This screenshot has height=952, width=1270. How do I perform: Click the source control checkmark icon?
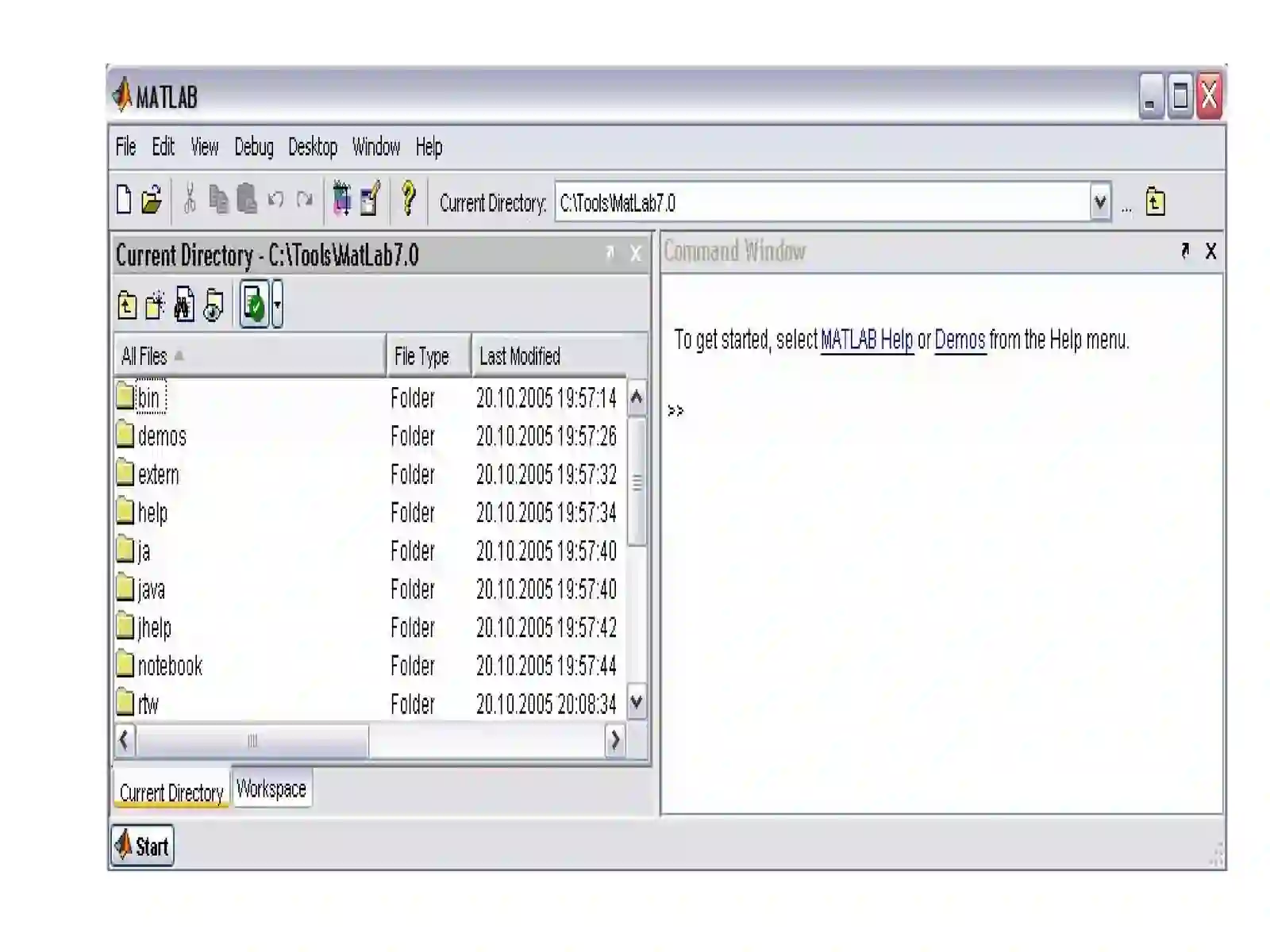pyautogui.click(x=254, y=304)
